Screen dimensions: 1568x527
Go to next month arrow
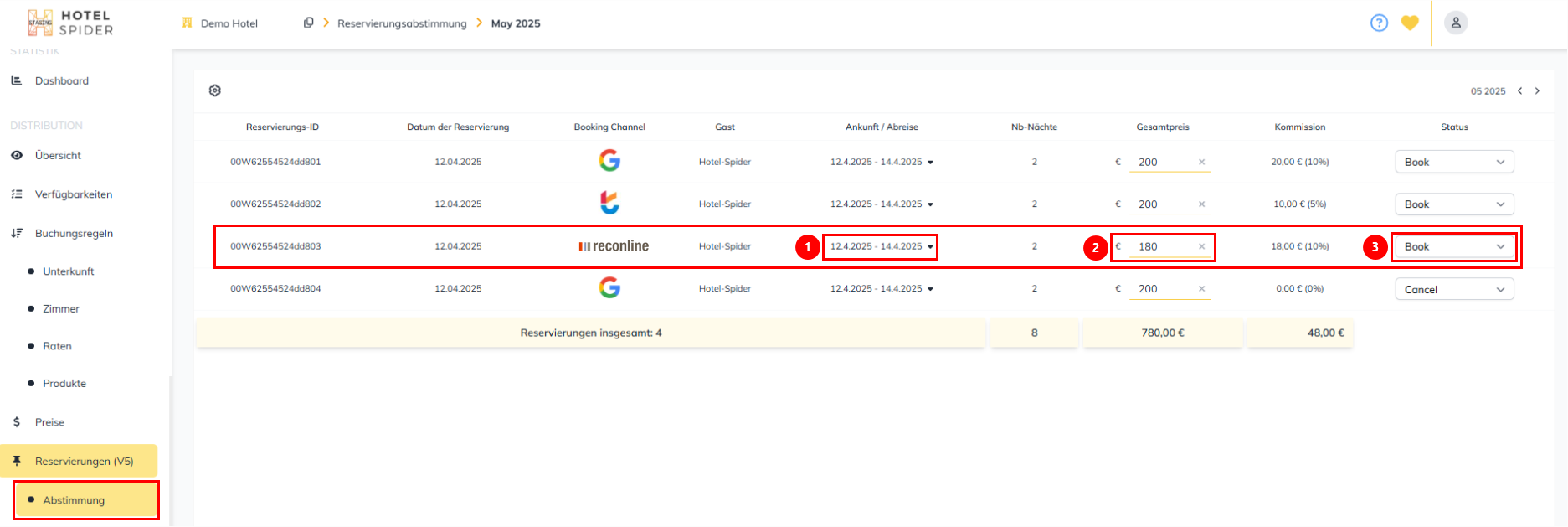click(1537, 91)
